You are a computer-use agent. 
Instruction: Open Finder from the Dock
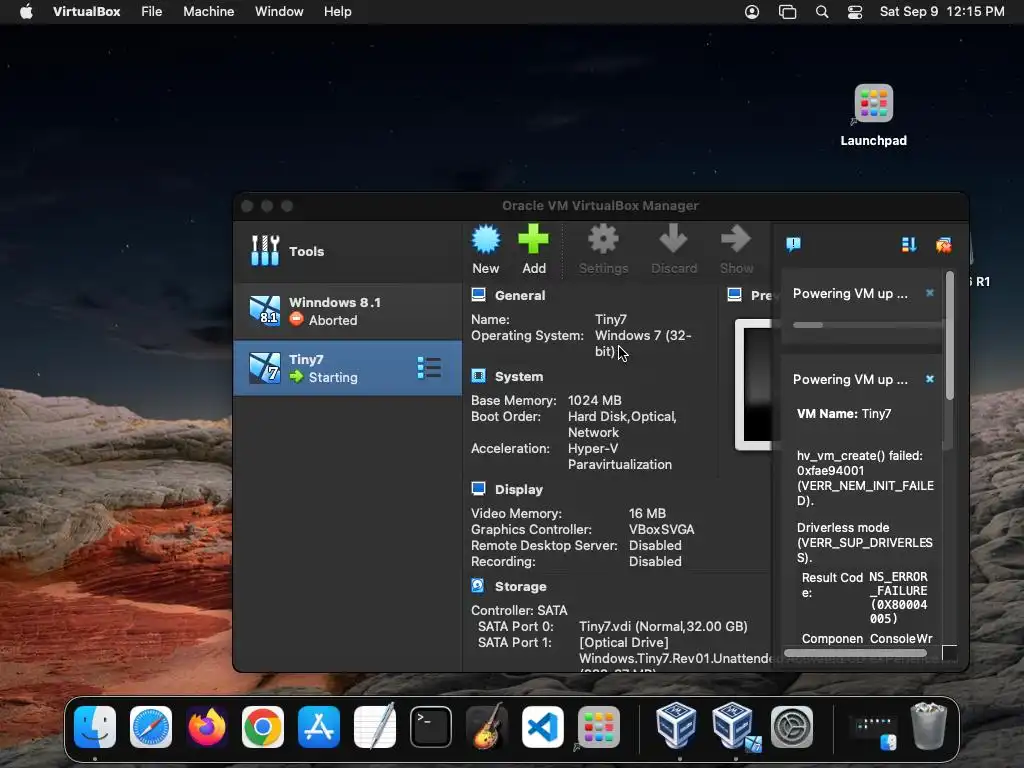click(95, 726)
